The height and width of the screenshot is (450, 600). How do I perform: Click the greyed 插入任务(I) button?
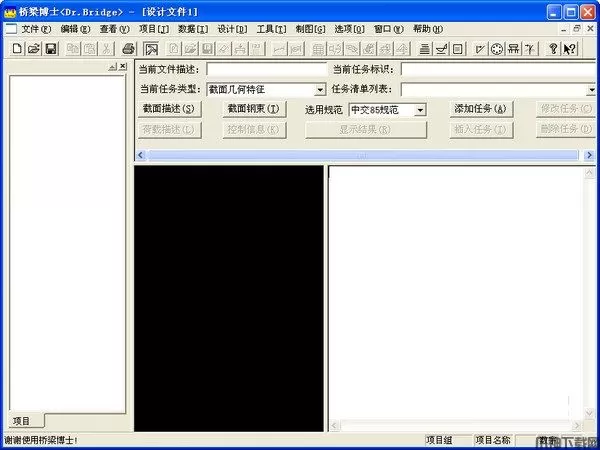coord(481,130)
